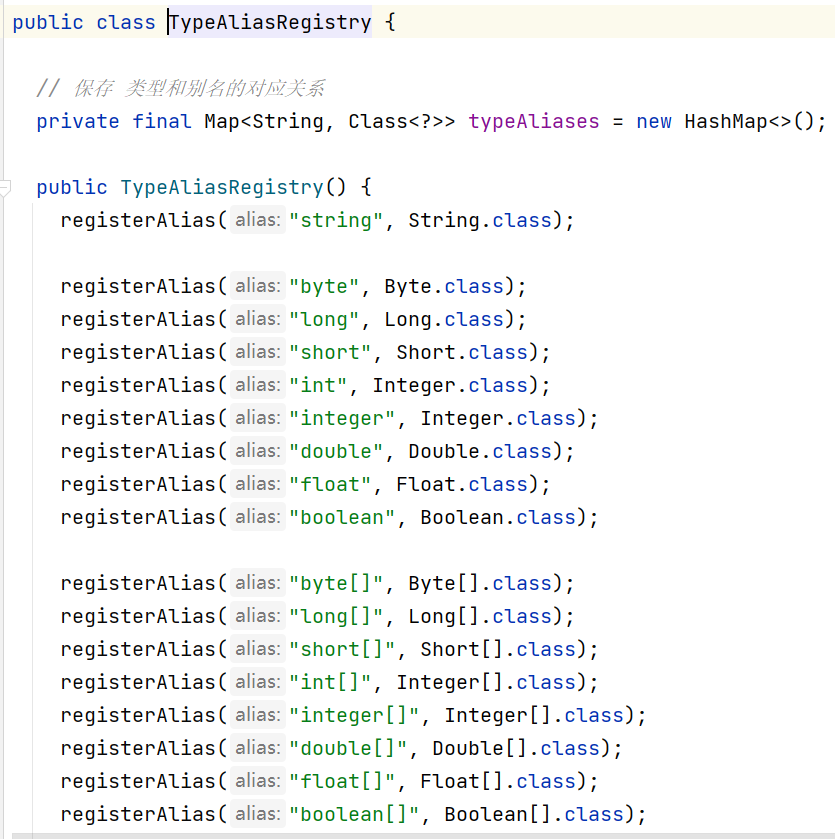Click Integer.class on the "integer" row
This screenshot has height=839, width=835.
(497, 418)
